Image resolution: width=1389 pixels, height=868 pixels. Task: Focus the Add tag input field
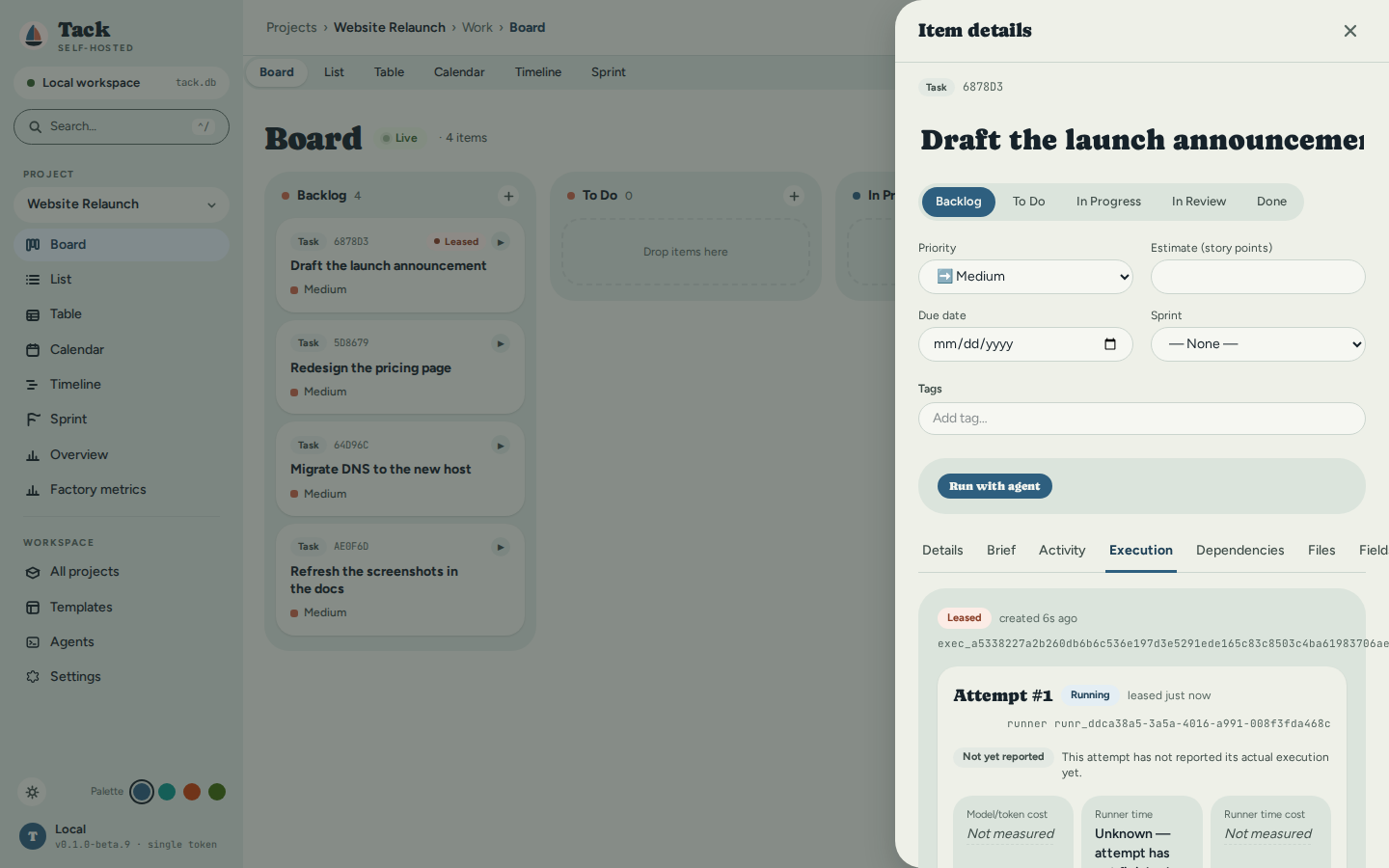(1142, 419)
